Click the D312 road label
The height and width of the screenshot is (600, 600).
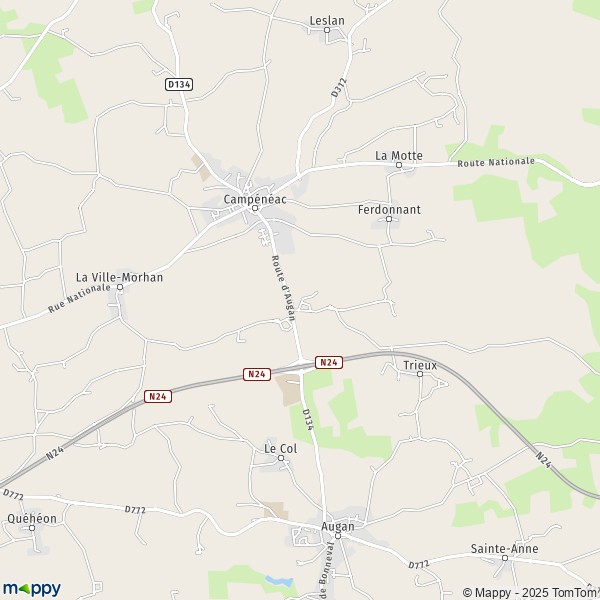[x=339, y=88]
